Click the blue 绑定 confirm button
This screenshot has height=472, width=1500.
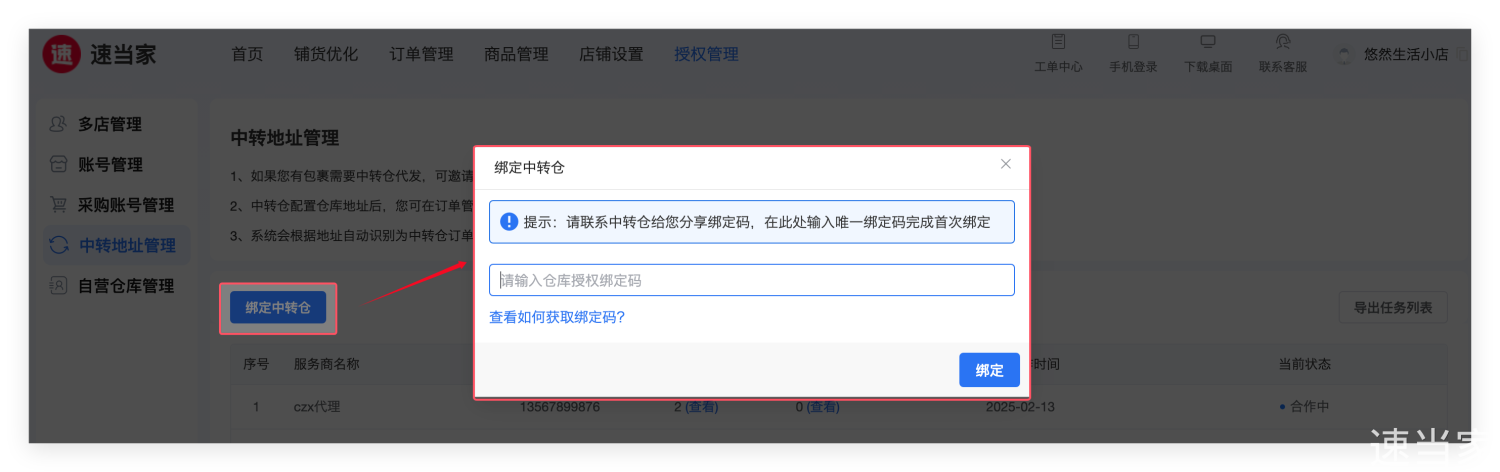coord(989,370)
